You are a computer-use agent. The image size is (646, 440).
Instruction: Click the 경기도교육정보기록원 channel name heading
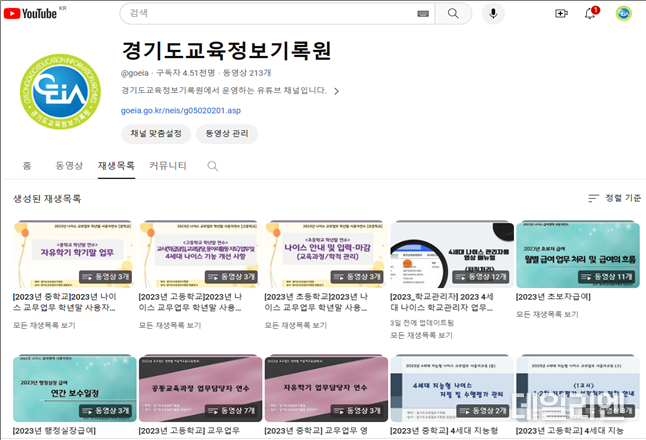tap(227, 50)
